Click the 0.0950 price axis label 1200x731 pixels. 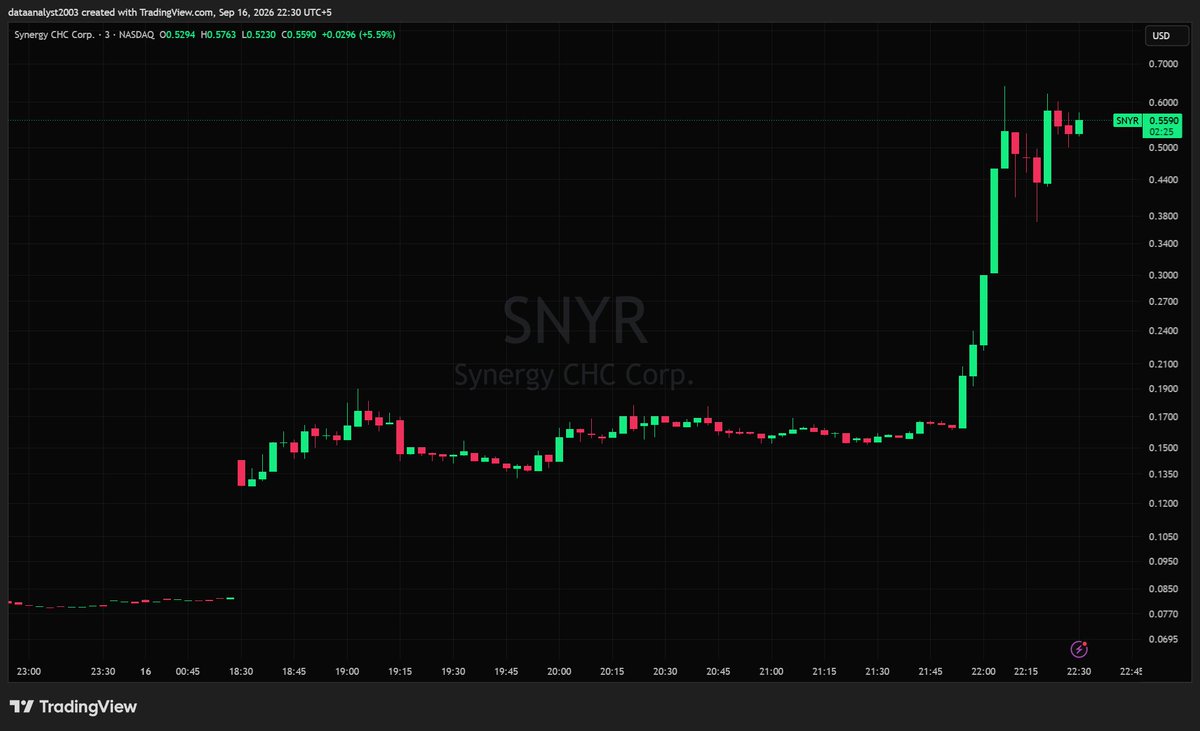[x=1163, y=561]
